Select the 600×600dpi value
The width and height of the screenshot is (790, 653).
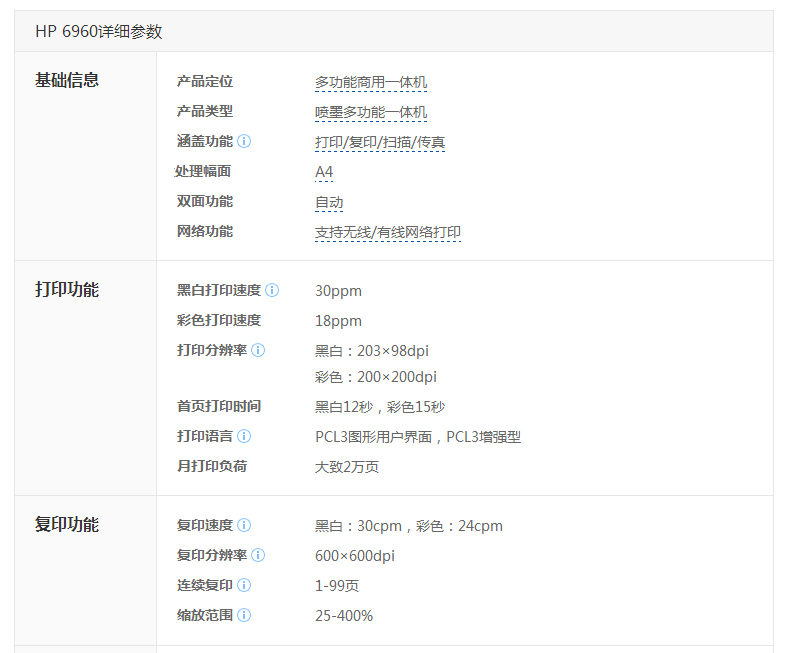coord(355,556)
